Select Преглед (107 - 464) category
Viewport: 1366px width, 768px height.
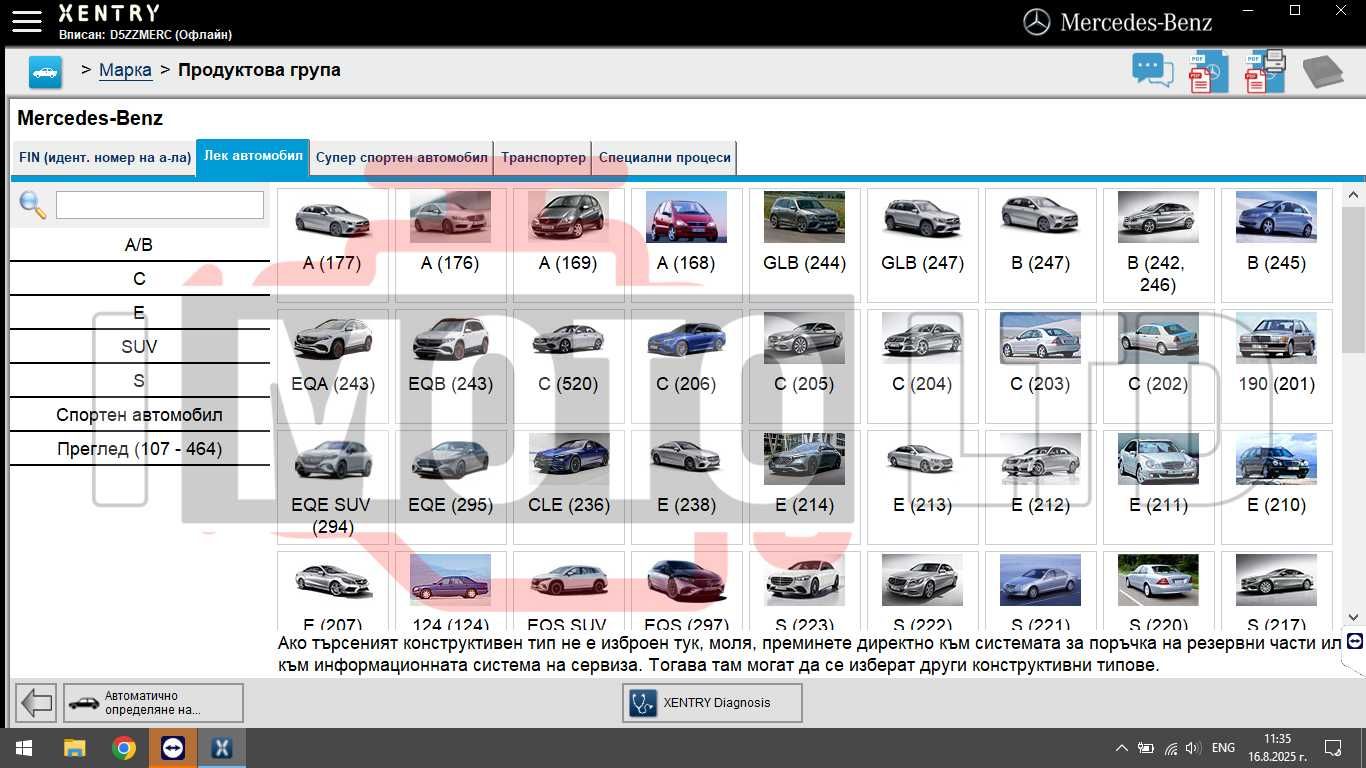click(140, 449)
